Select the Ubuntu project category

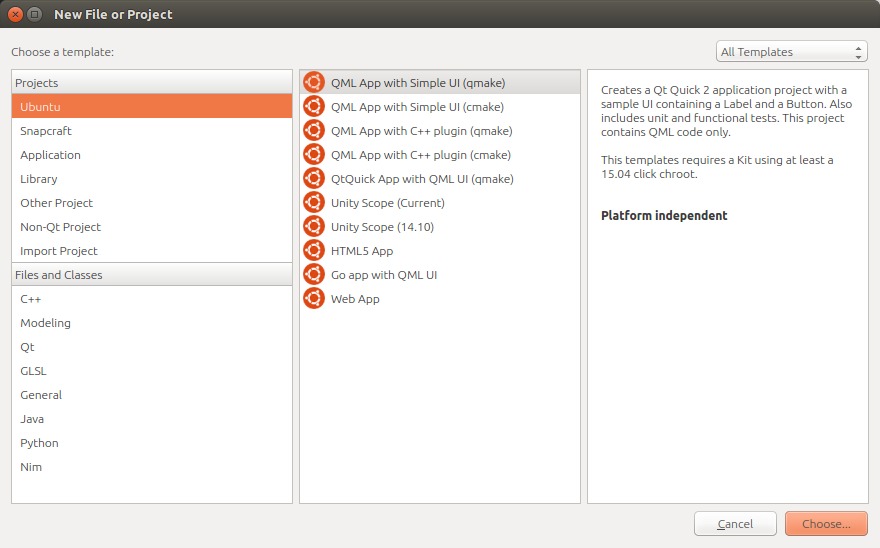pos(152,107)
